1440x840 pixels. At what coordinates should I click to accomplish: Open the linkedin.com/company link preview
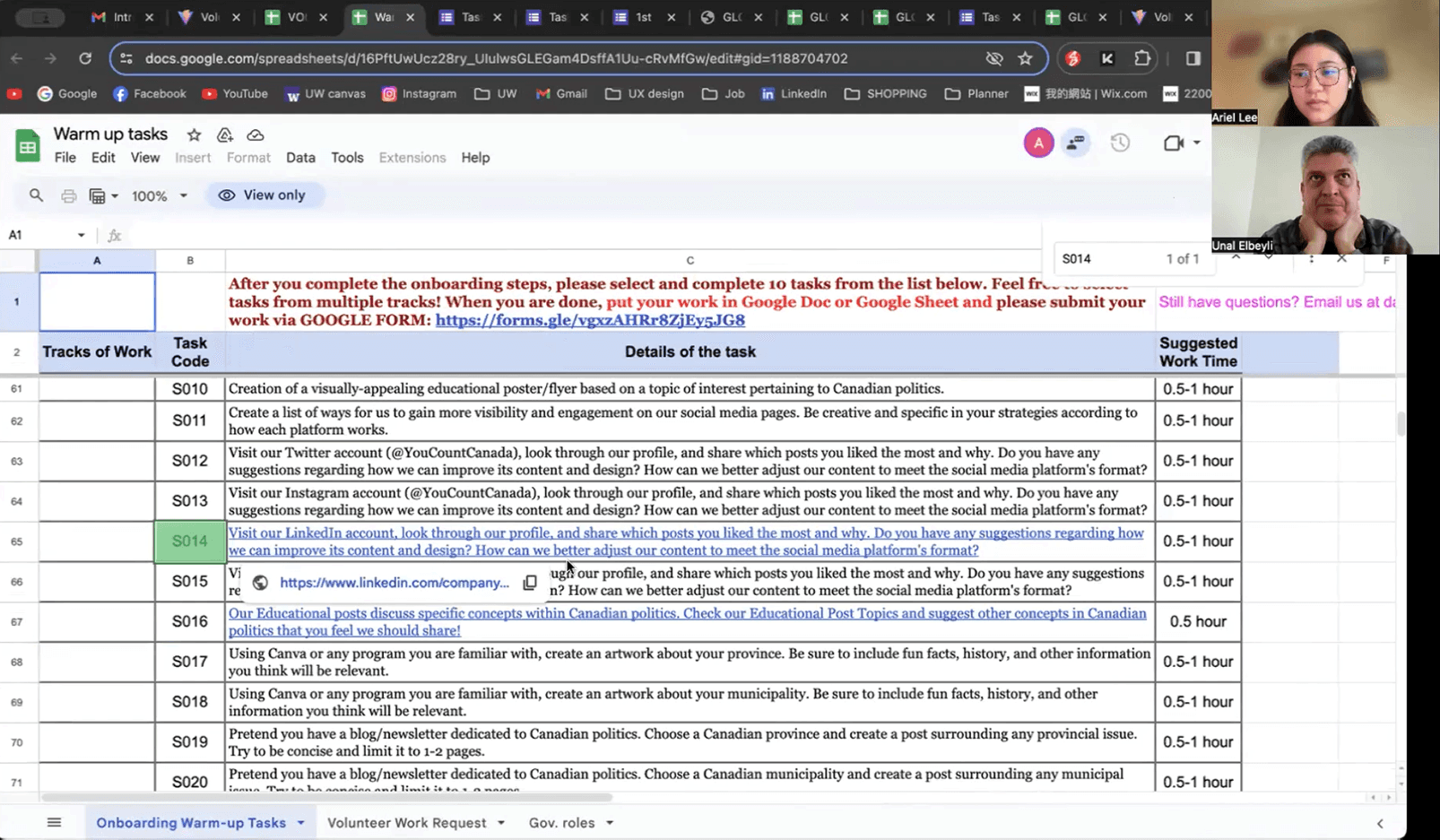pyautogui.click(x=395, y=583)
